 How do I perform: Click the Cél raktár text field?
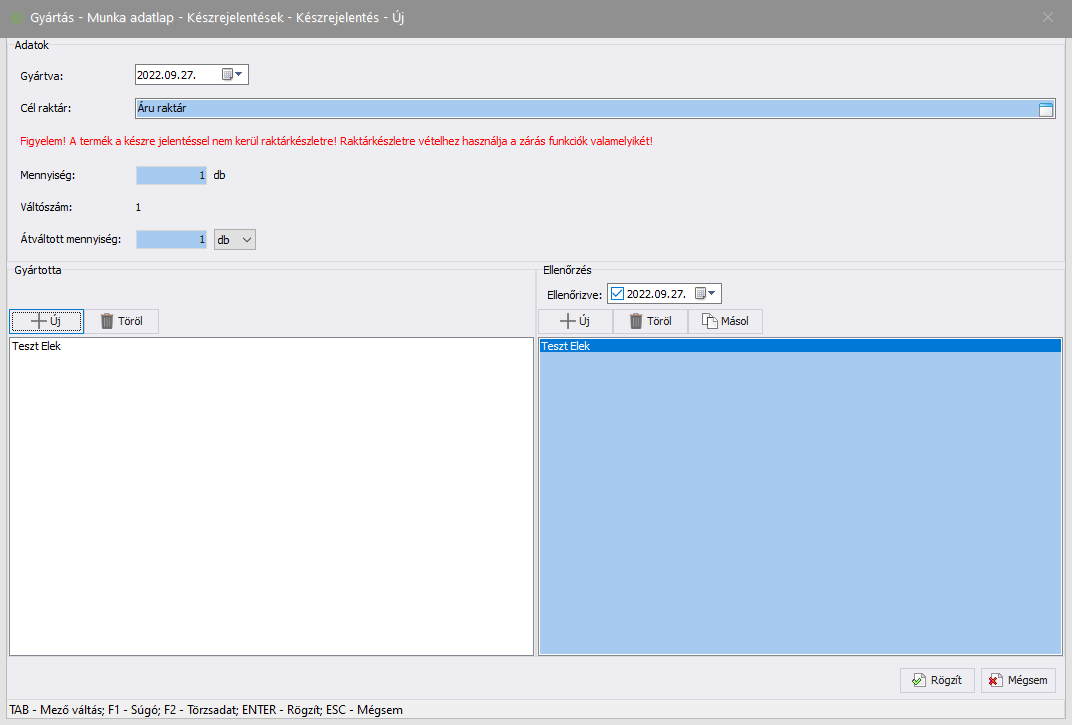pos(580,109)
